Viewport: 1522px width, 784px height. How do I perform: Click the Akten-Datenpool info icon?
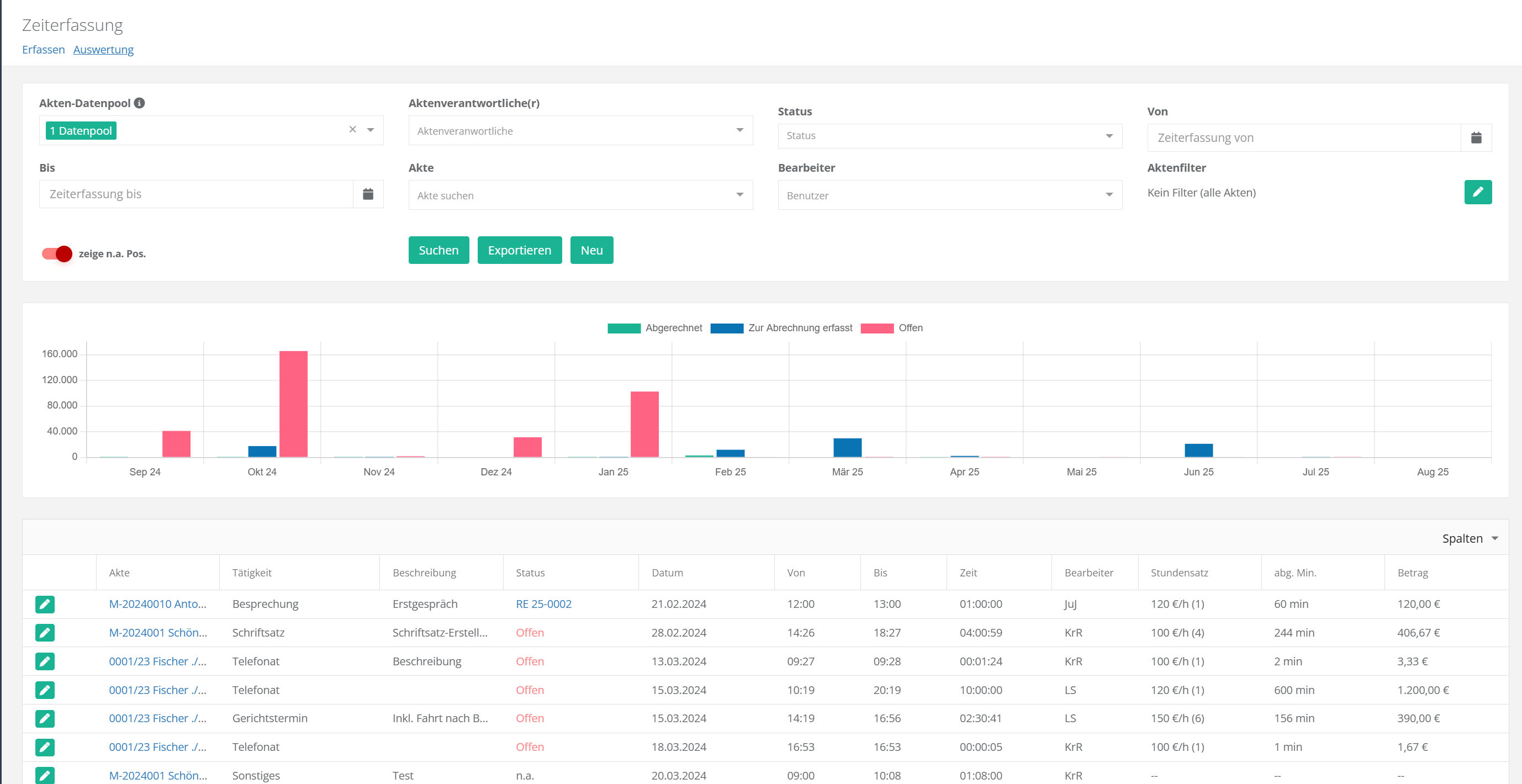click(139, 103)
